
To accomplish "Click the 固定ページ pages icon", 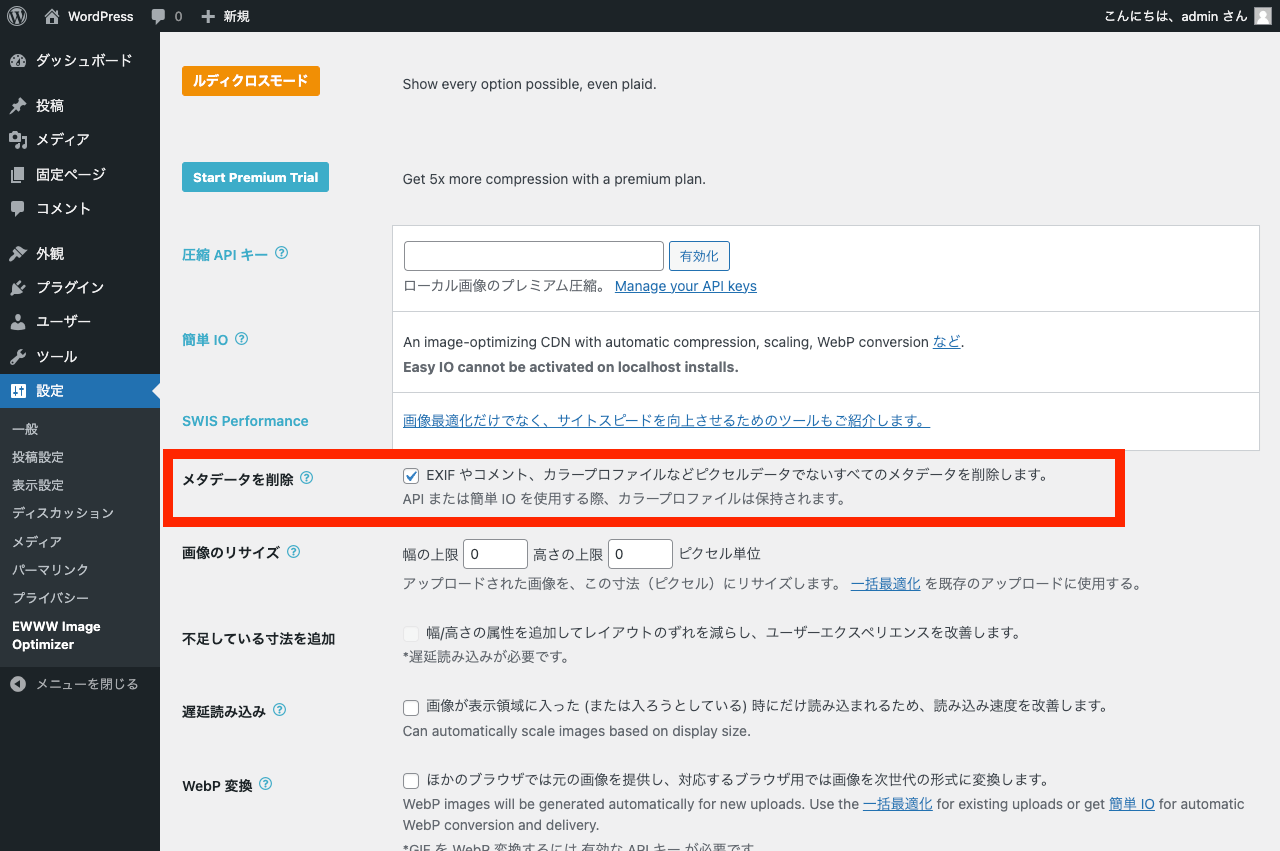I will [x=18, y=174].
